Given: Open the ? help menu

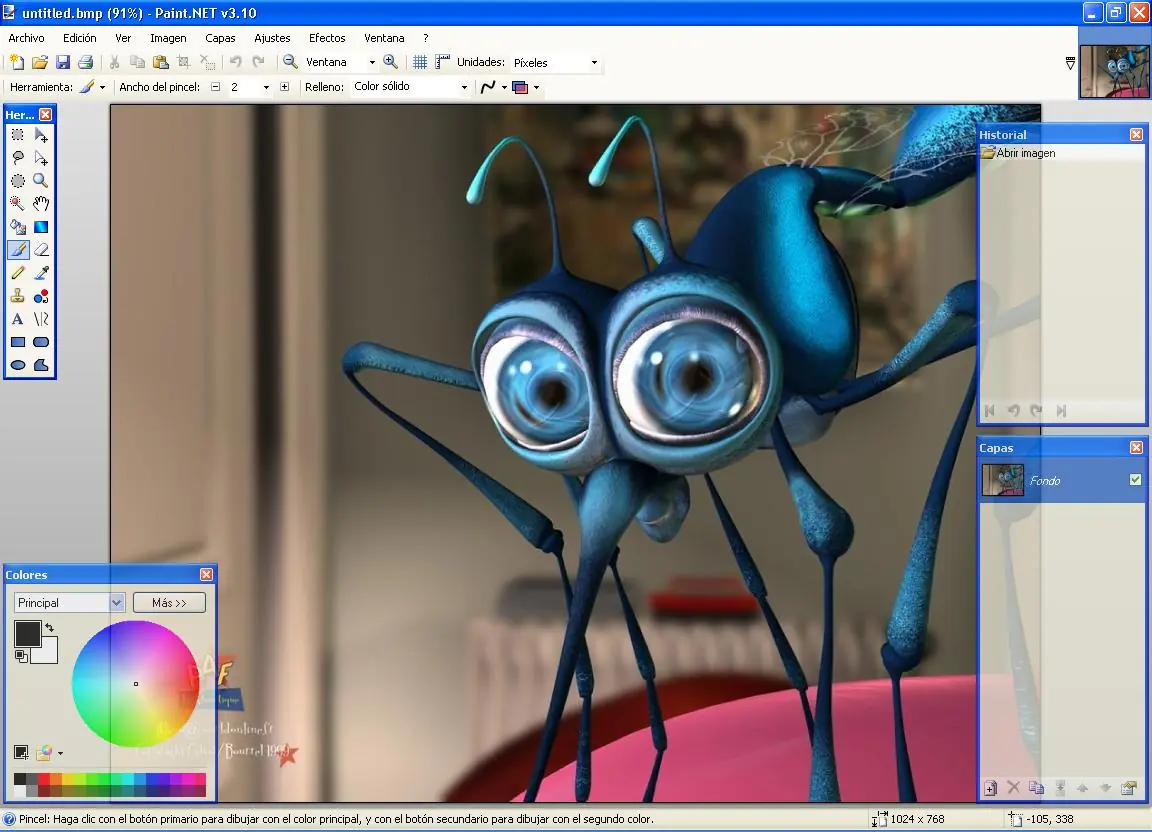Looking at the screenshot, I should point(425,38).
